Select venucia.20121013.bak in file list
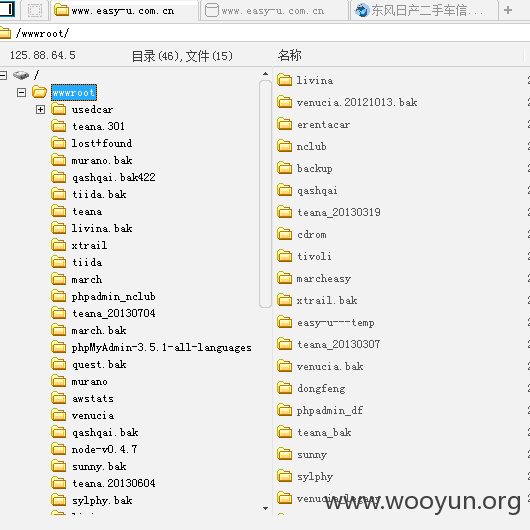 click(x=357, y=102)
